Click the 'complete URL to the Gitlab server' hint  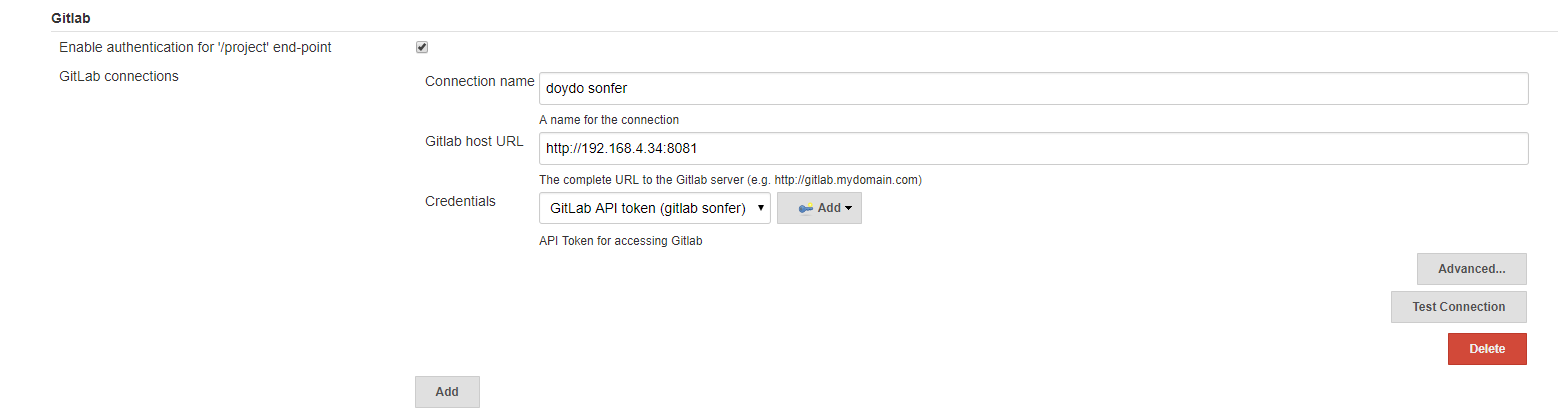(730, 180)
